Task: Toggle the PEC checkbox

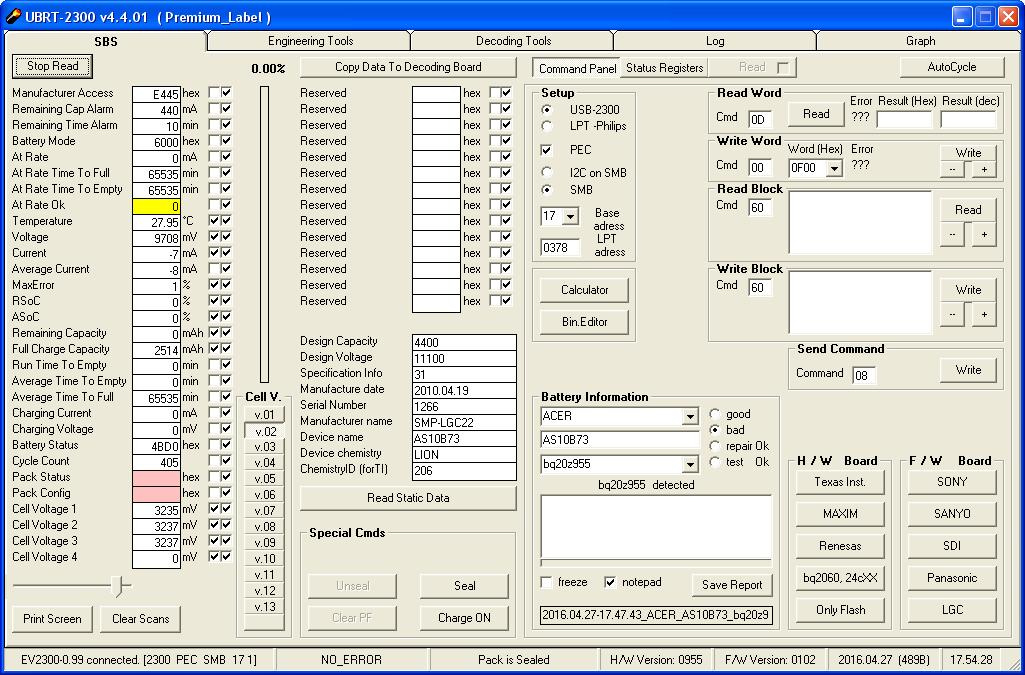Action: click(x=546, y=150)
